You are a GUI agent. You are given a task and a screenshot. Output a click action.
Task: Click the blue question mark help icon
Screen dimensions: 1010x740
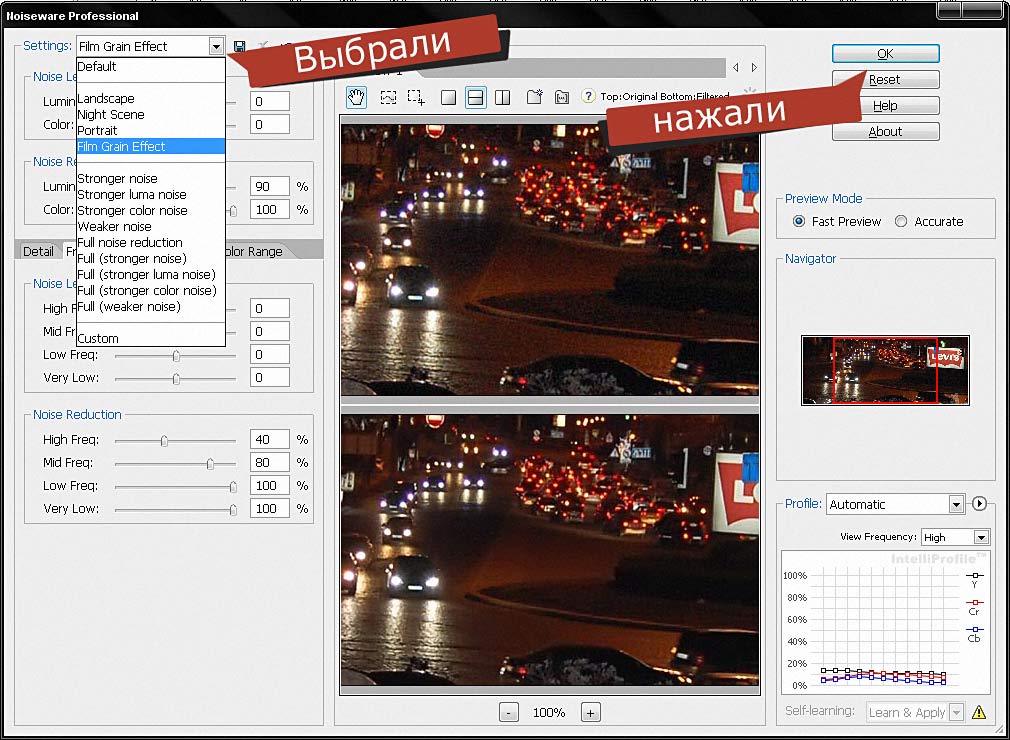(589, 97)
